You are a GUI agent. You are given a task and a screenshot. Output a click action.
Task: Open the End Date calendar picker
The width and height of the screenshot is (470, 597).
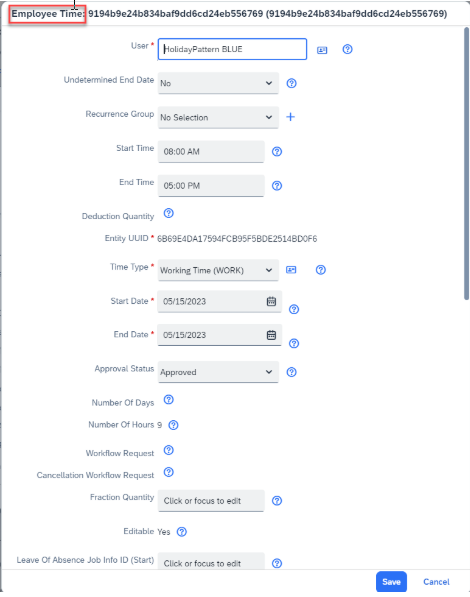pyautogui.click(x=271, y=335)
